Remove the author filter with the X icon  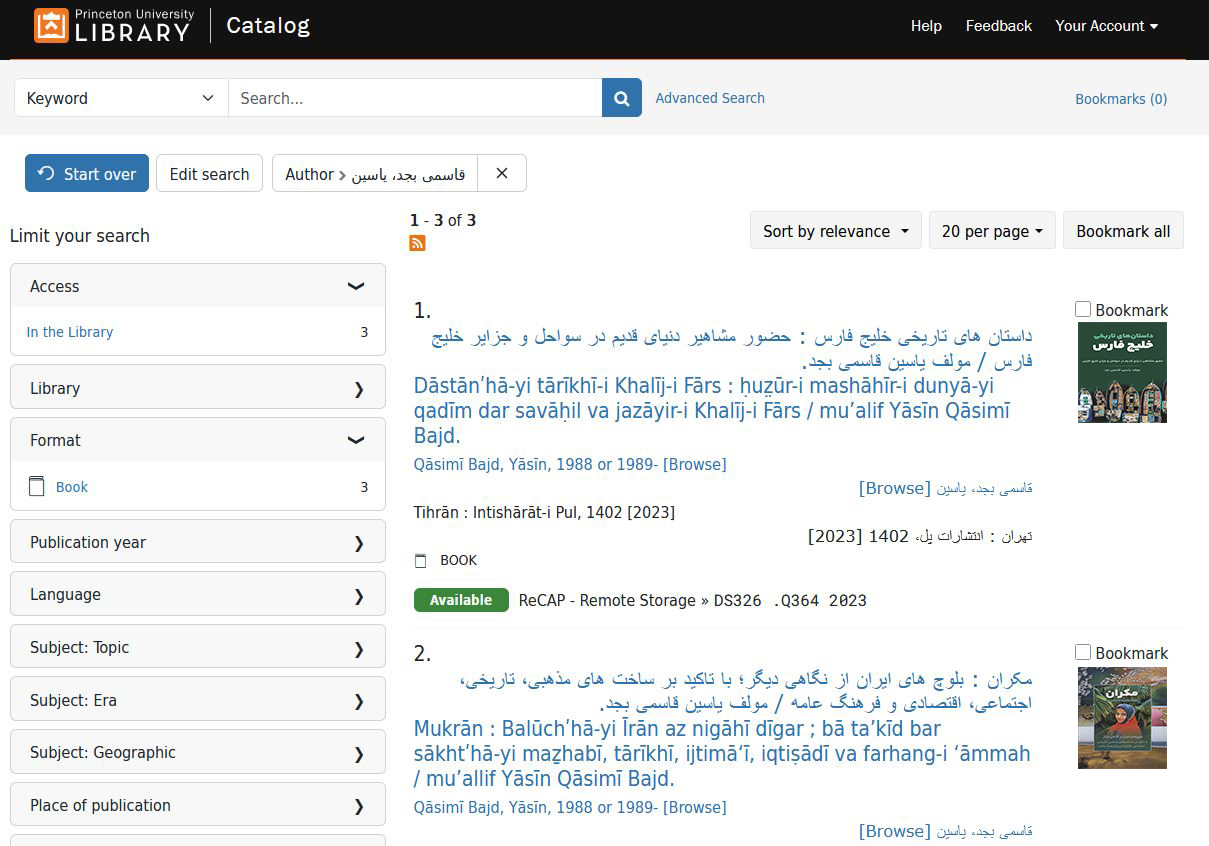click(x=501, y=173)
